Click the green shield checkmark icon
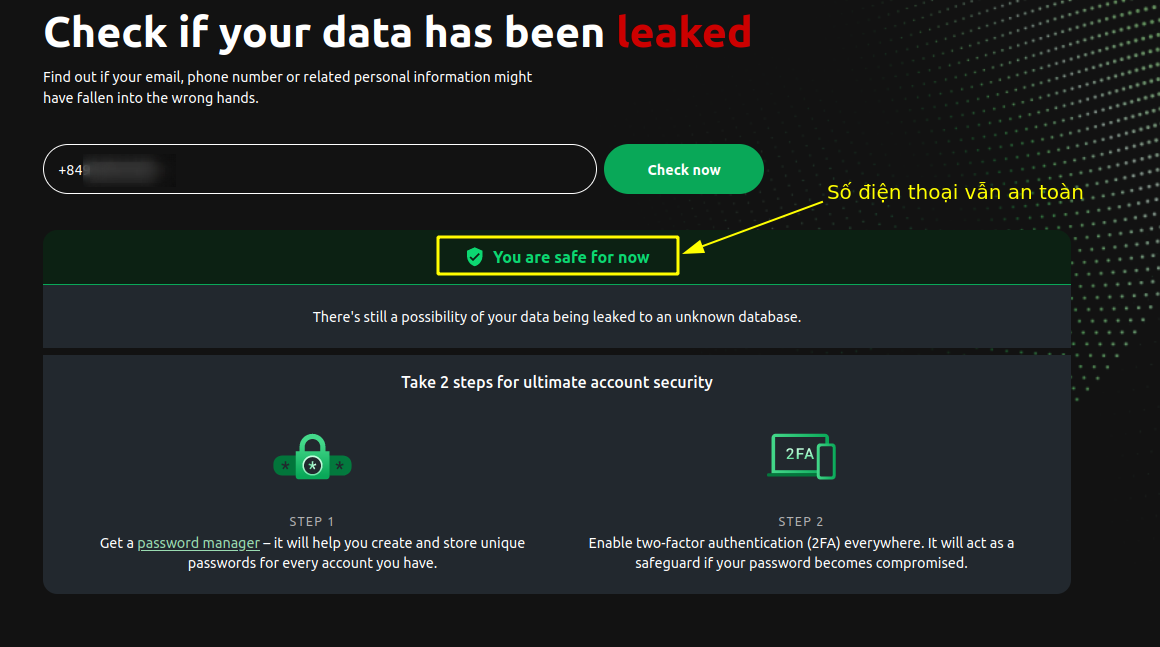The height and width of the screenshot is (647, 1160). (x=475, y=257)
